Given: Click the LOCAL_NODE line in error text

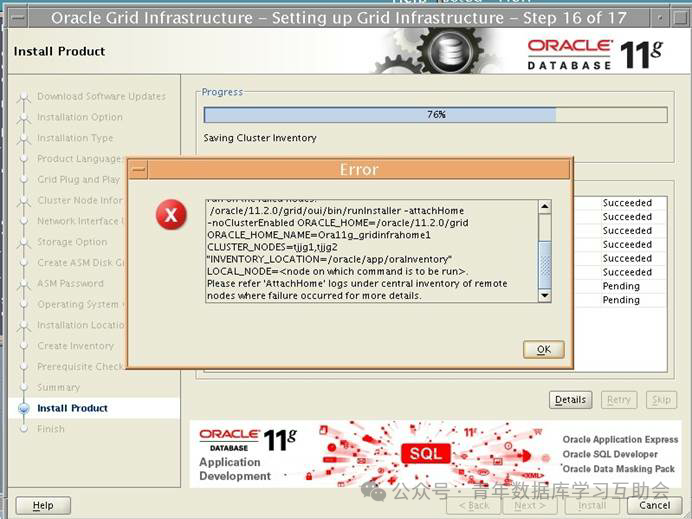Looking at the screenshot, I should pos(338,271).
